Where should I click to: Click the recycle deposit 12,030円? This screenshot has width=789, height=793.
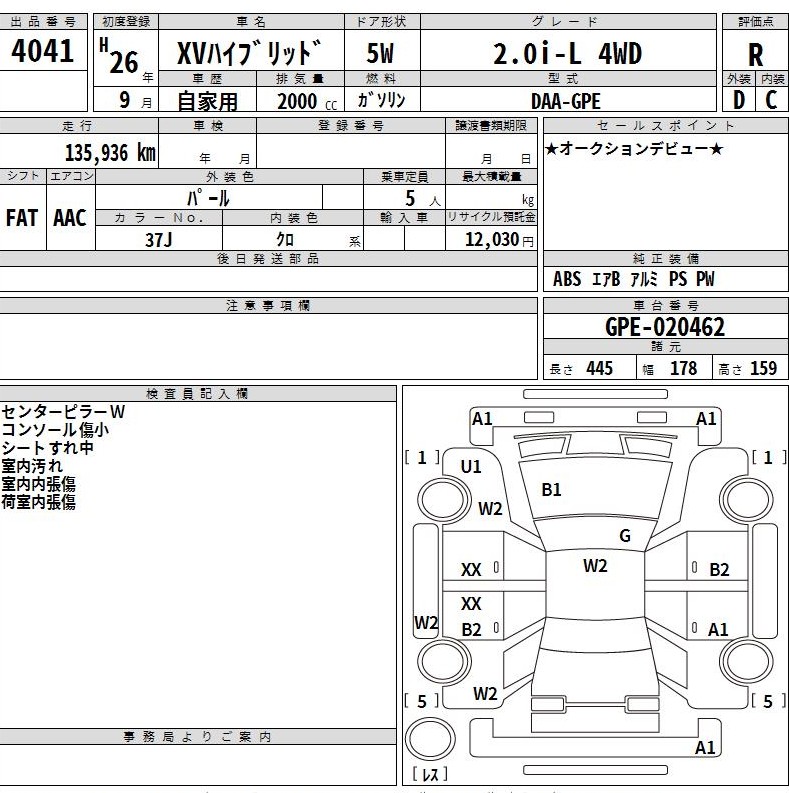[499, 239]
